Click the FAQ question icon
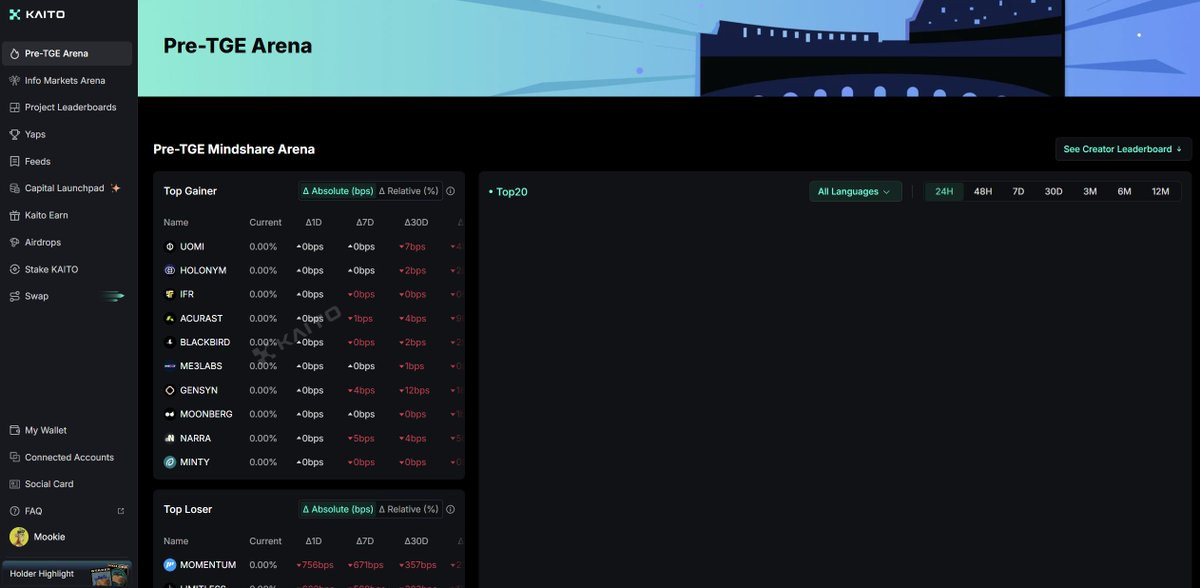This screenshot has width=1200, height=588. coord(15,512)
